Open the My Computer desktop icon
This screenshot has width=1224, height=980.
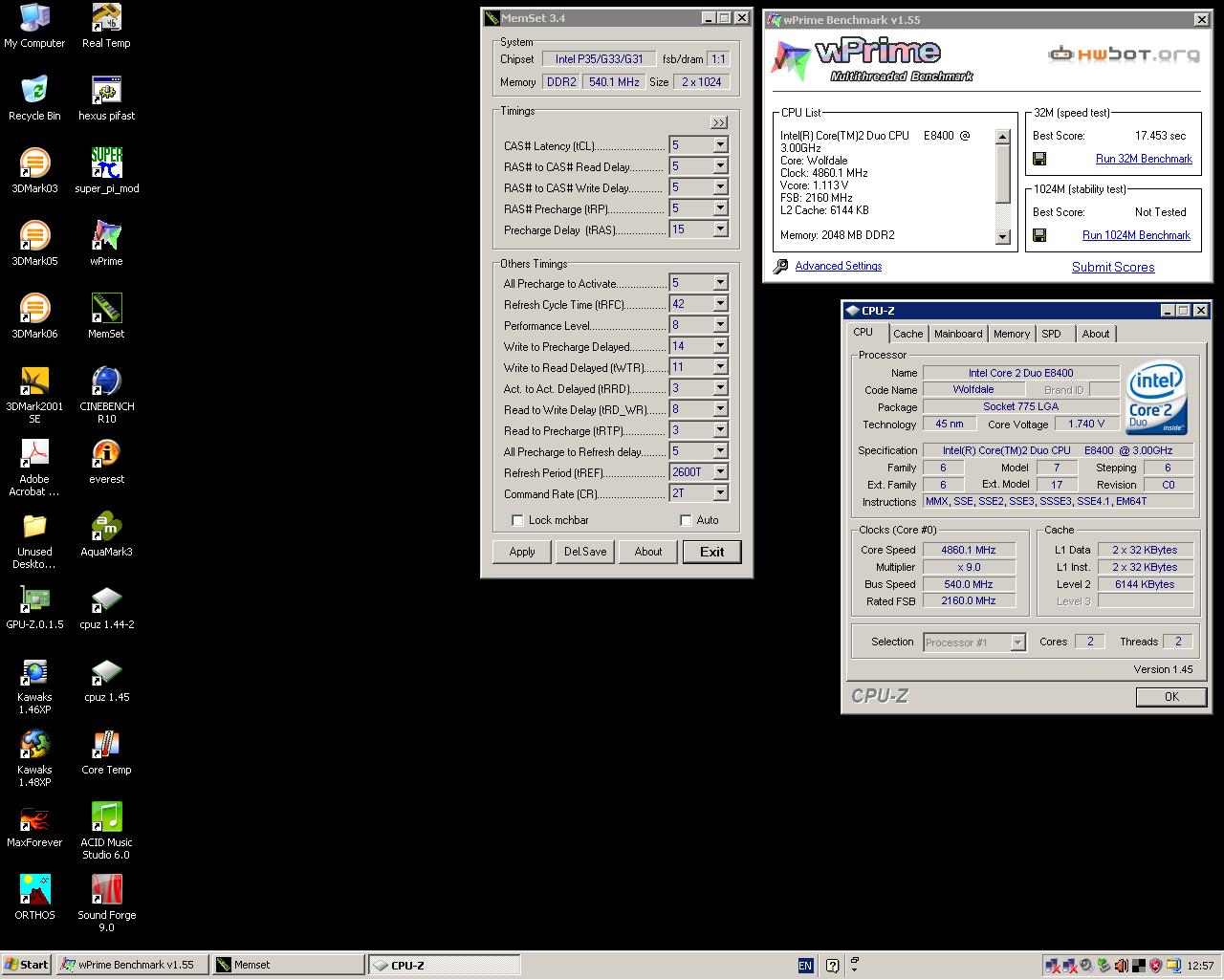(x=34, y=27)
